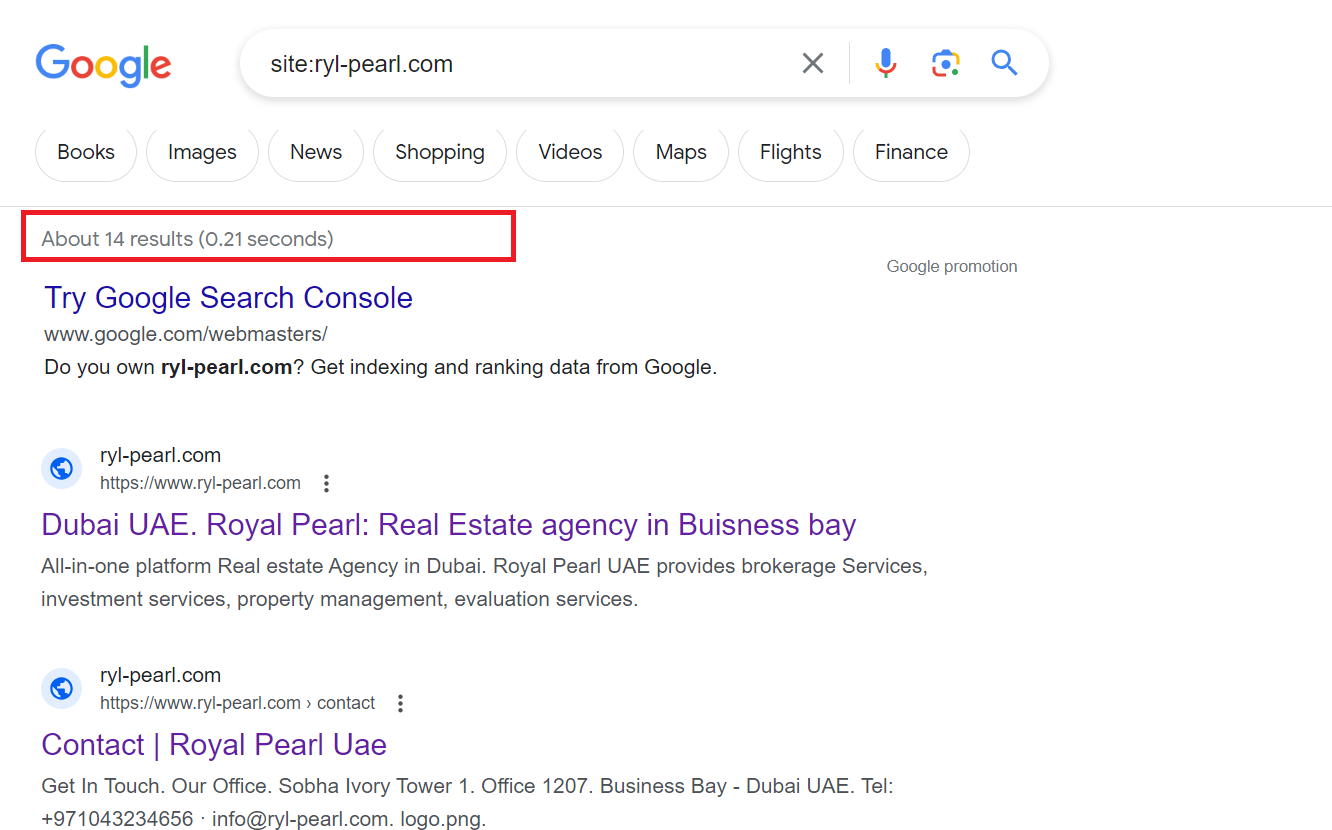Open Dubai UAE. Royal Pearl result link
This screenshot has width=1332, height=830.
coord(449,525)
